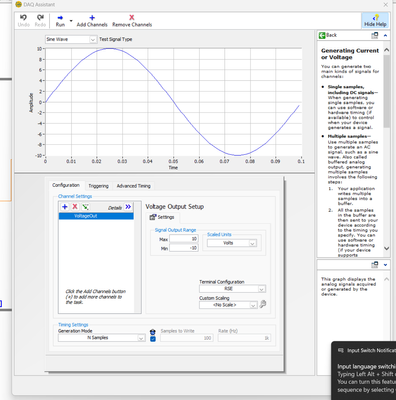The image size is (396, 400).
Task: Open the Terminal Configuration RSE dropdown
Action: 232,289
